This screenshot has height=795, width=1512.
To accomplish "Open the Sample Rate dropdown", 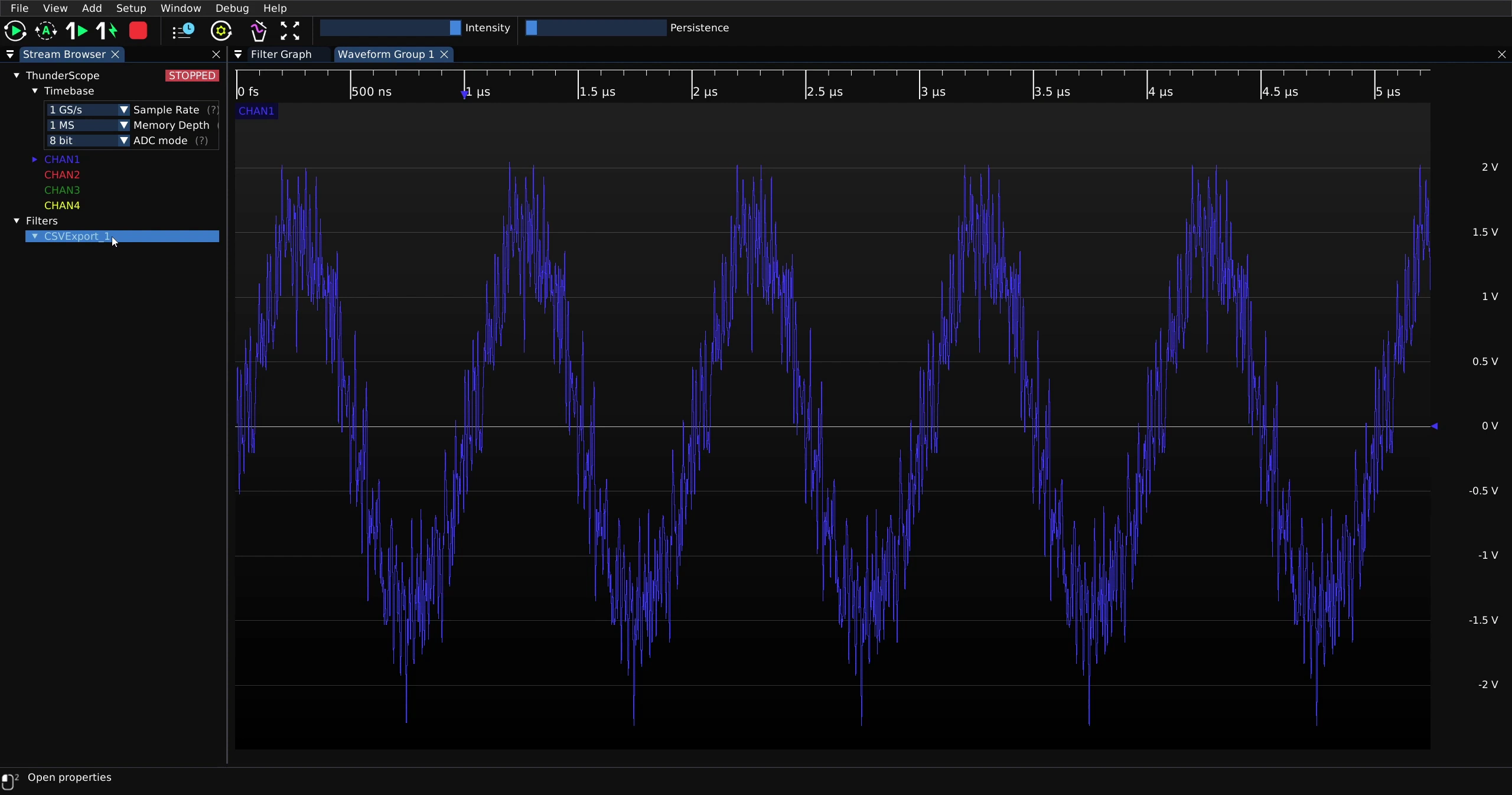I will (88, 110).
